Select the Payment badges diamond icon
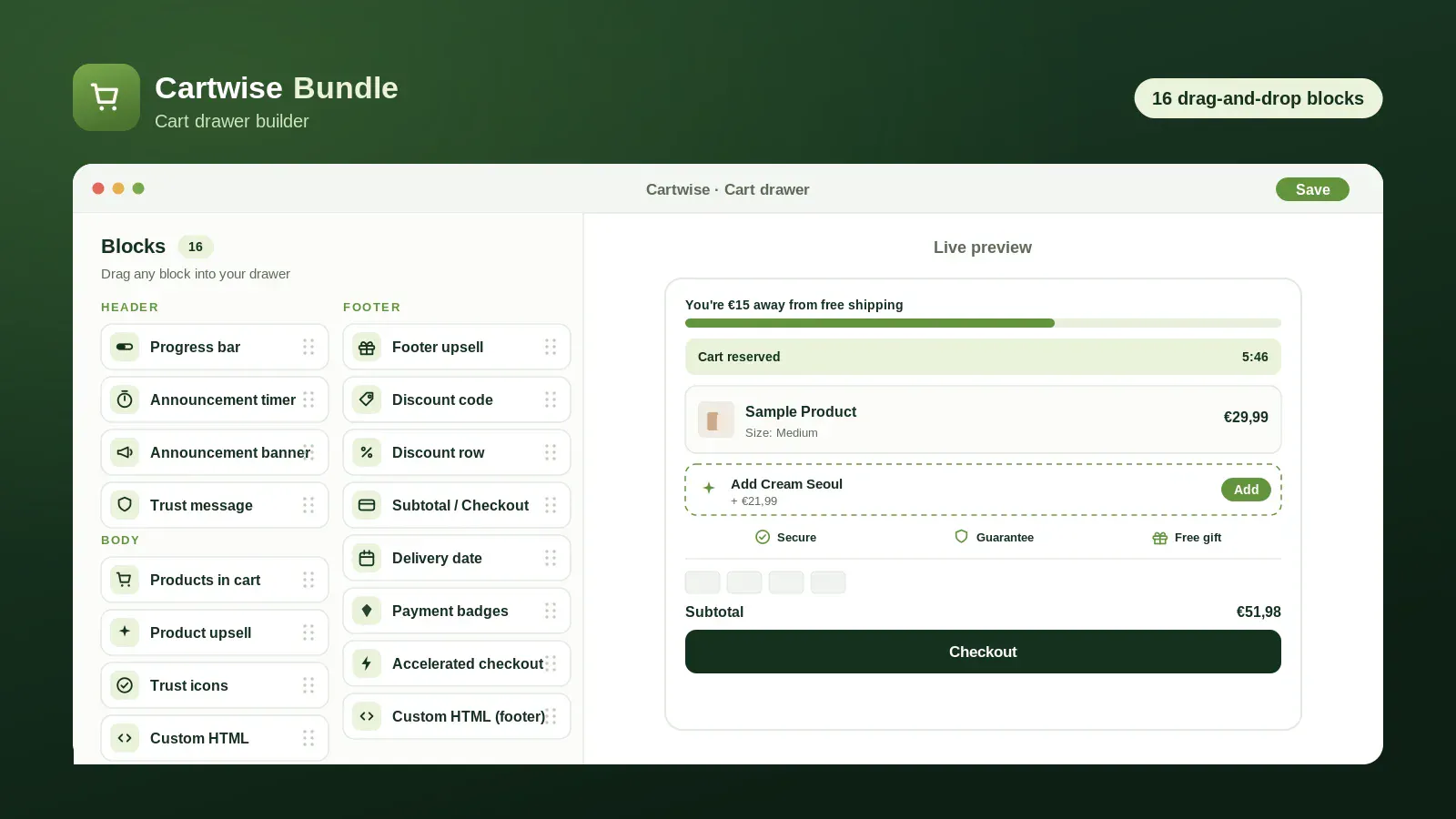Image resolution: width=1456 pixels, height=819 pixels. (367, 611)
